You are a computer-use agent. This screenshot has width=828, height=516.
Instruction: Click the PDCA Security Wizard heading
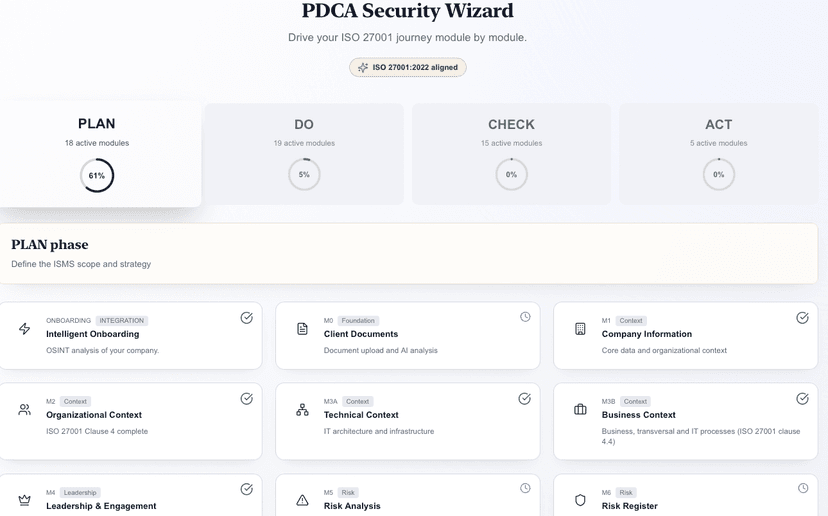point(408,11)
